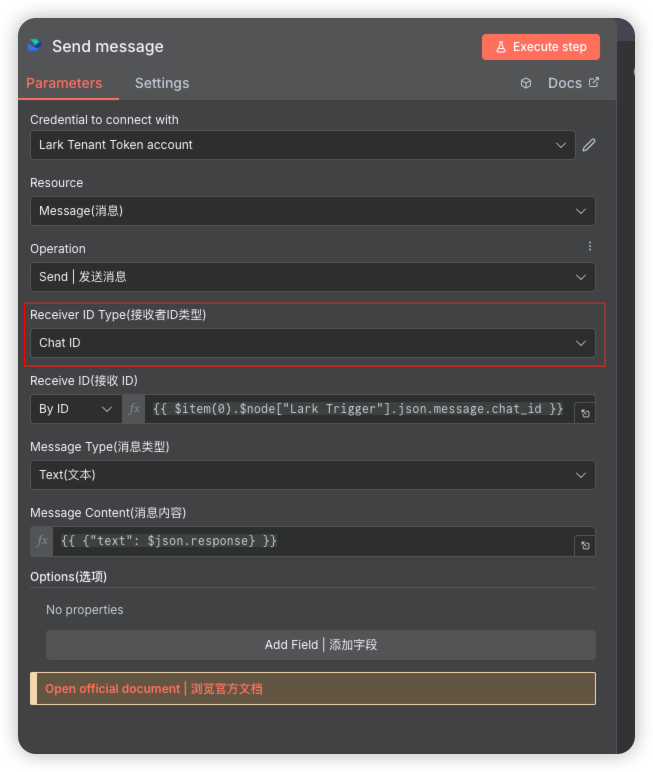Click the No properties text
Screen dimensions: 653x772
(x=85, y=610)
